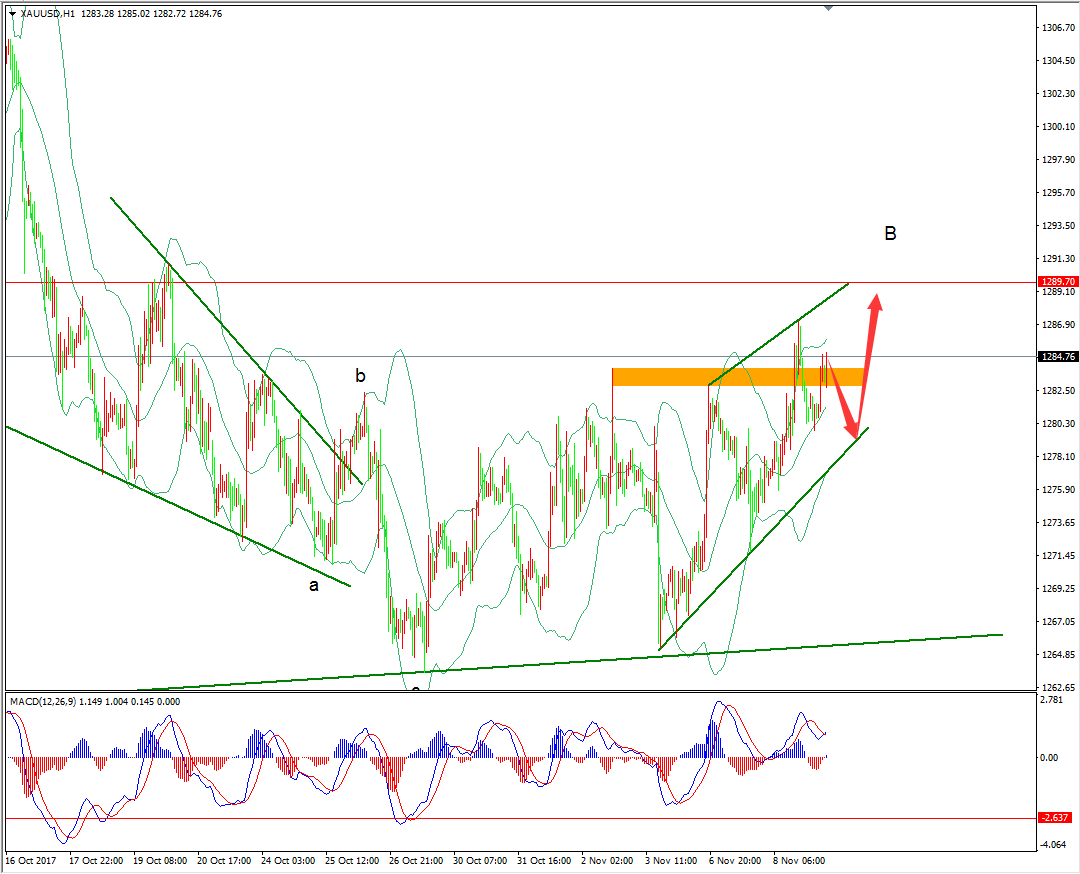Screen dimensions: 1080x874
Task: Click the 0.00 MACD scale value
Action: [x=1049, y=758]
